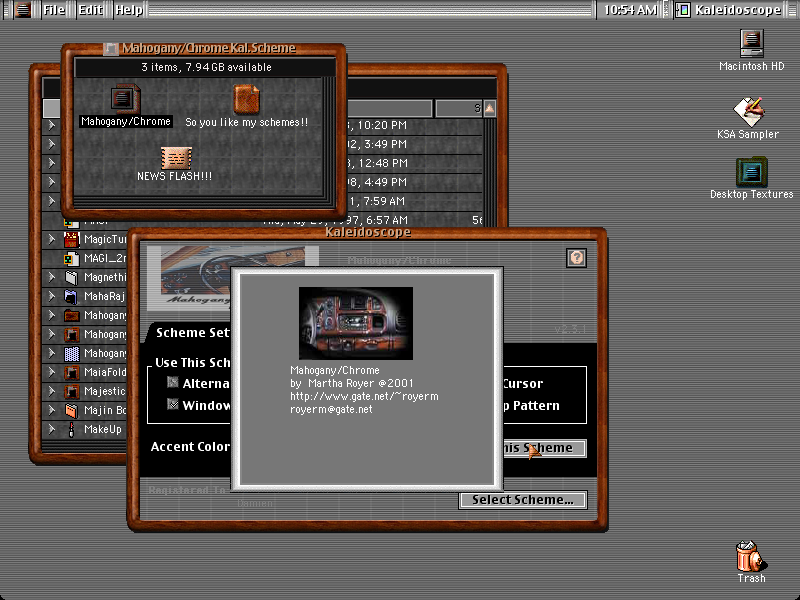Screen dimensions: 800x600
Task: Toggle the Window… checkbox in Kaleidoscope
Action: click(173, 405)
